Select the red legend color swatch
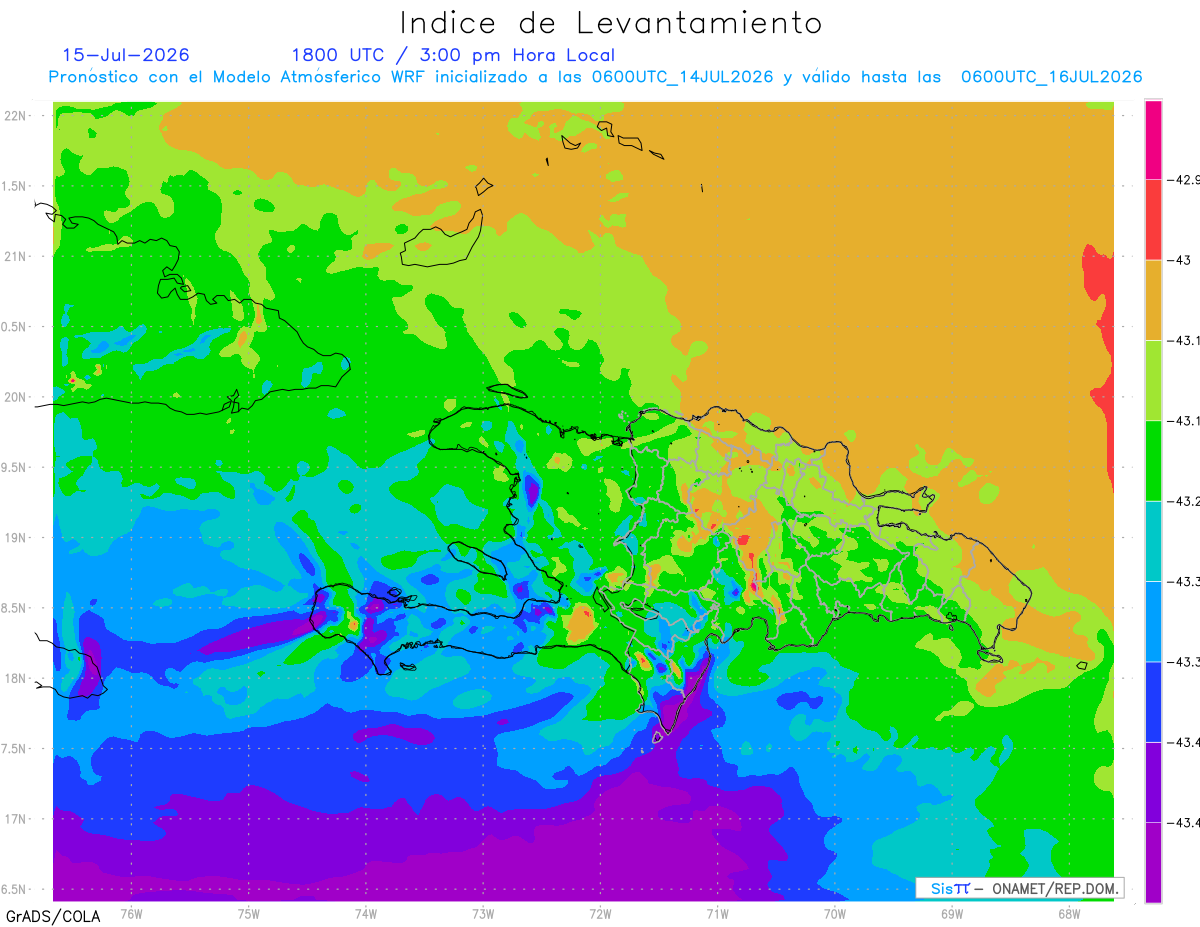Screen dimensions: 1200x927 [x=1153, y=220]
